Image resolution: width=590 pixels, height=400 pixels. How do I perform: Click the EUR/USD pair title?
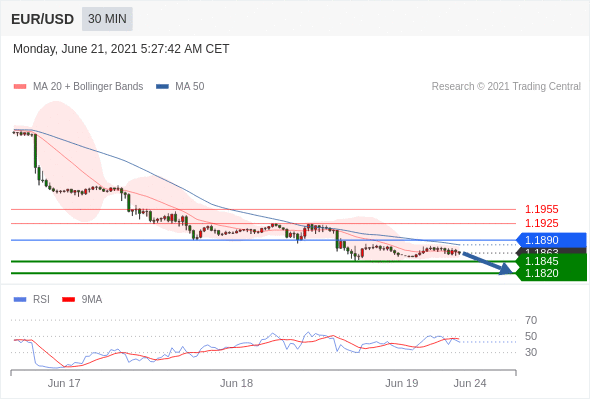tap(43, 19)
